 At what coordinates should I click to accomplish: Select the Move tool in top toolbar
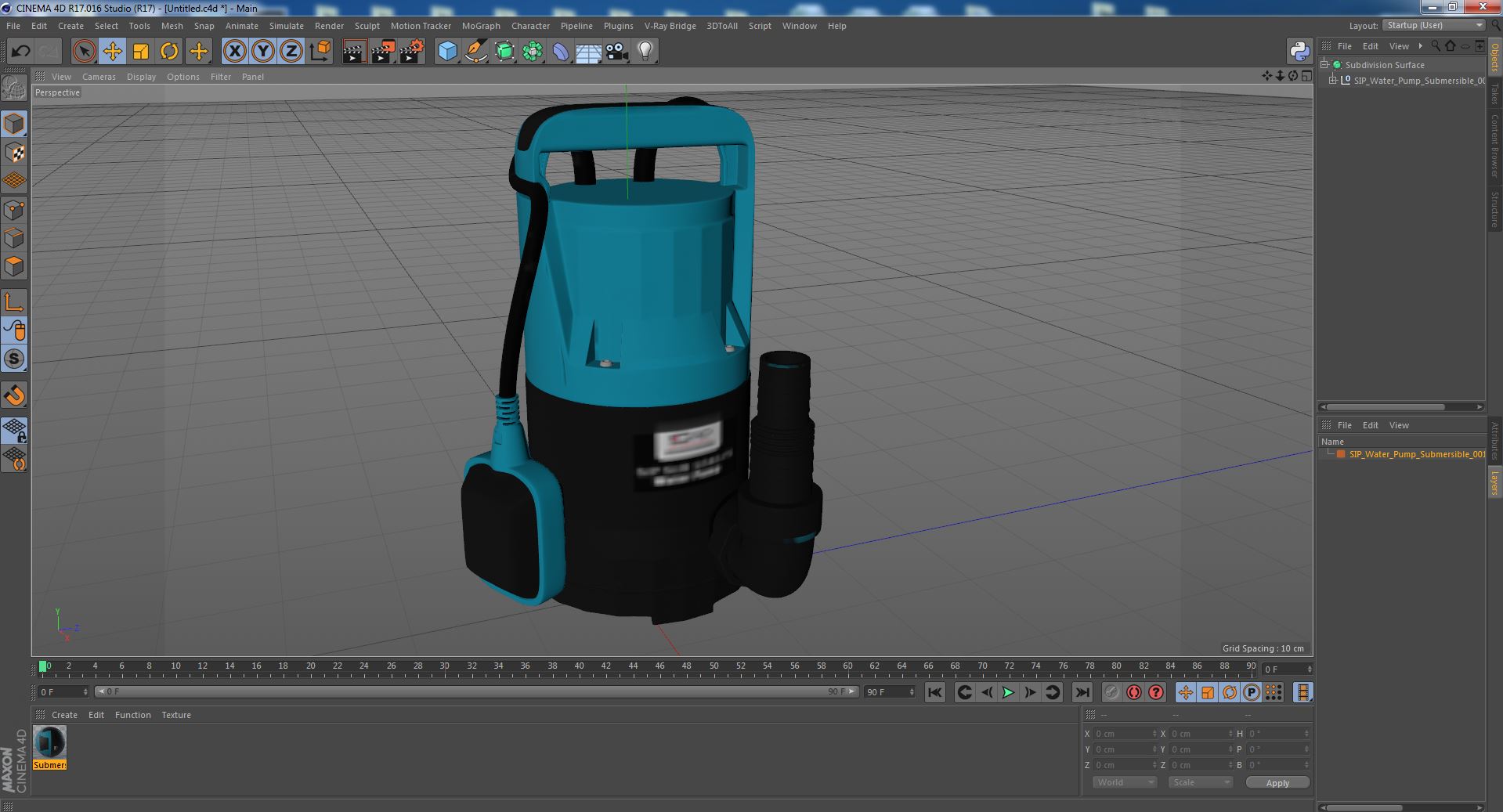click(x=113, y=52)
